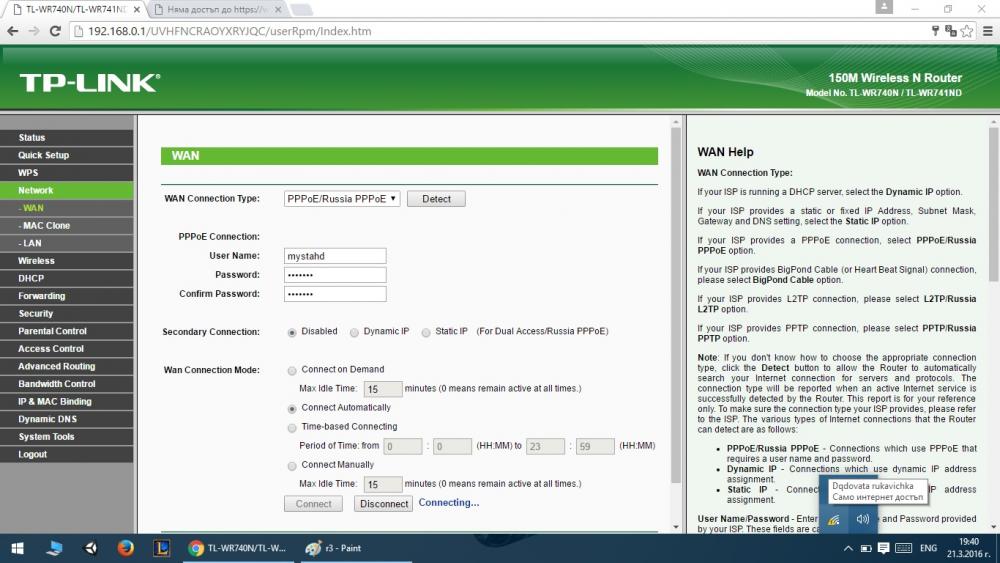Open Bandwidth Control in sidebar
1000x563 pixels.
pos(67,384)
